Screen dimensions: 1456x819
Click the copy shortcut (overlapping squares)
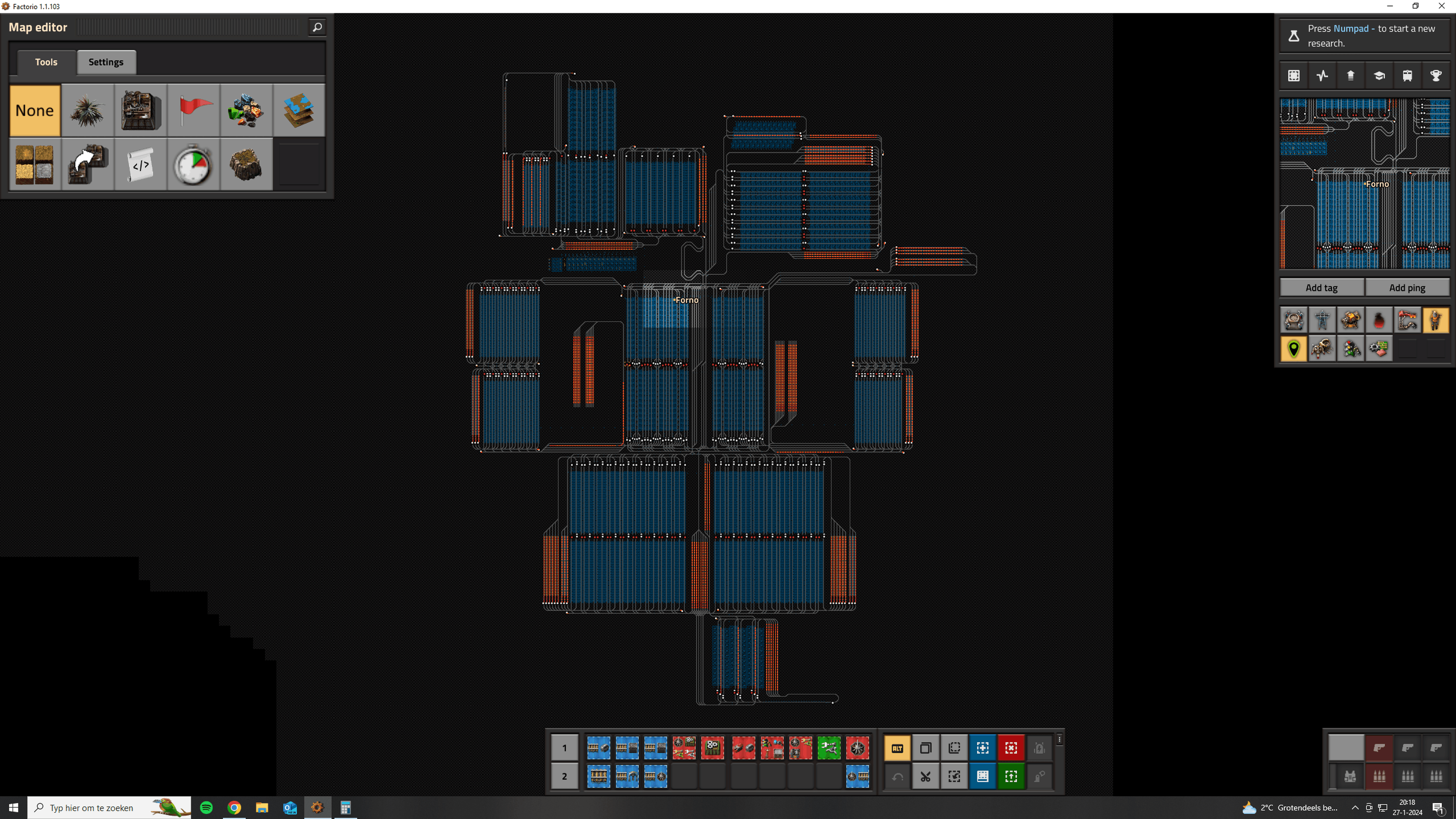(x=925, y=748)
